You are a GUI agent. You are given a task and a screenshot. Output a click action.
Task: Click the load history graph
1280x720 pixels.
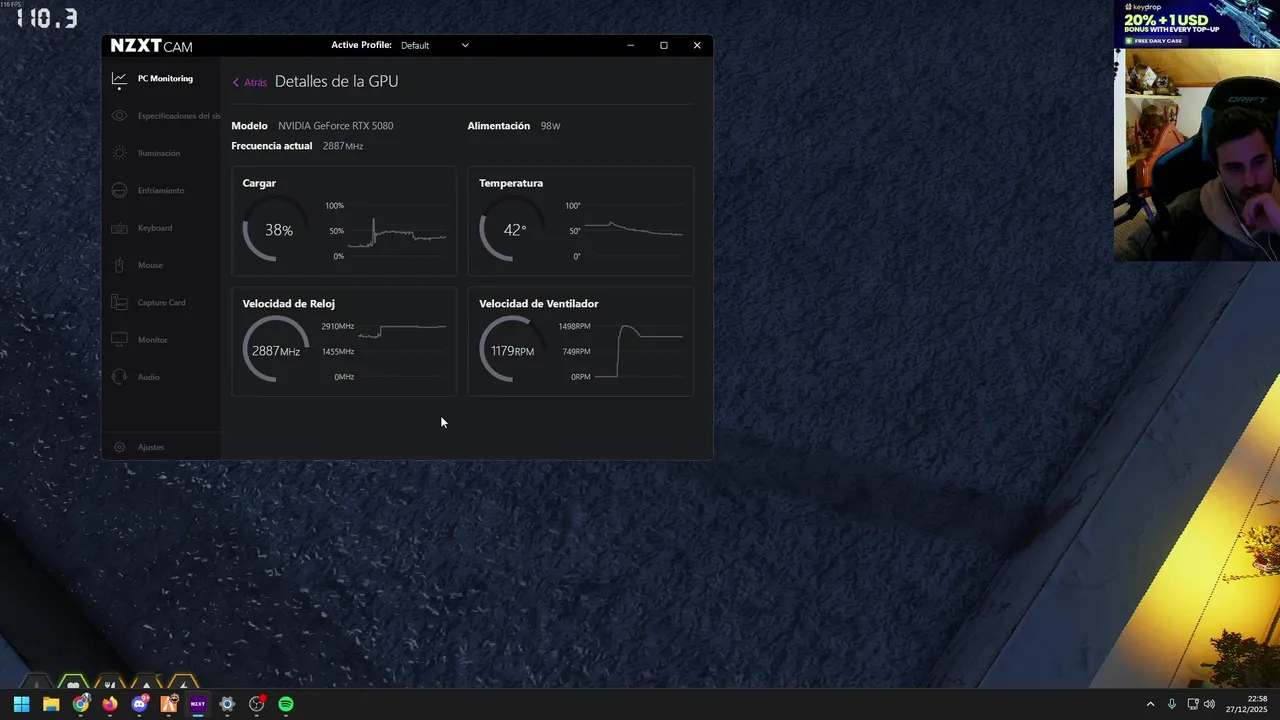click(x=397, y=231)
